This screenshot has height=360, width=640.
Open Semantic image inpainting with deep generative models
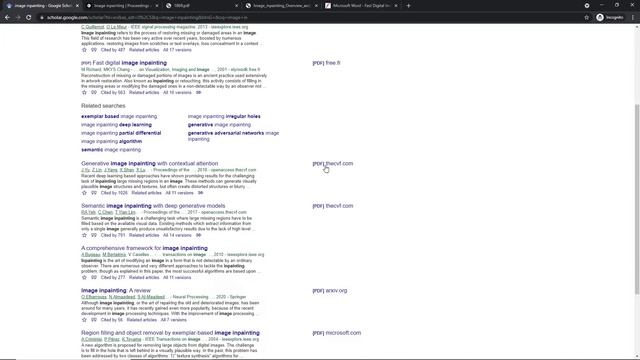[x=153, y=206]
